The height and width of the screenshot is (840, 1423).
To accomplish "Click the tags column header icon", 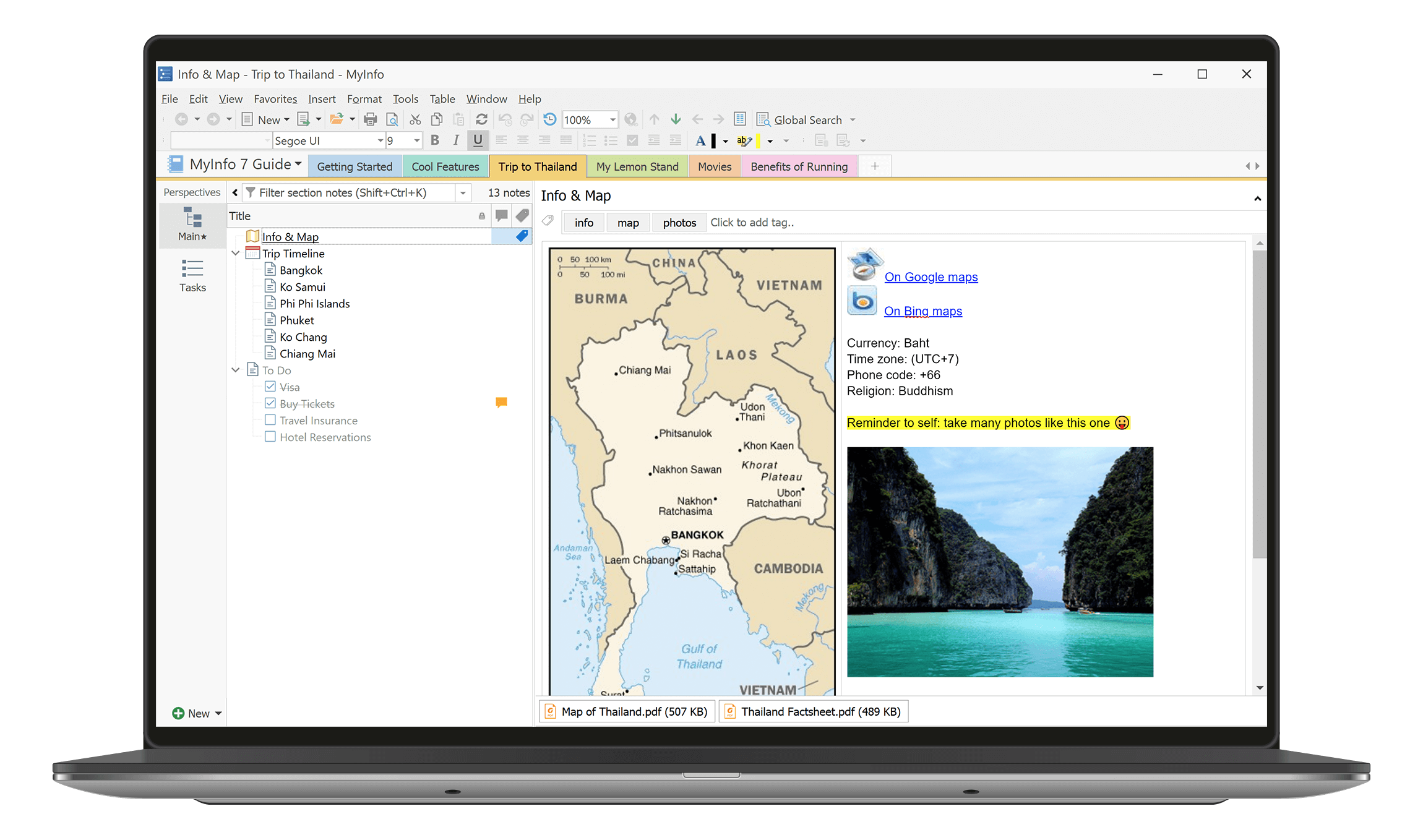I will (522, 215).
